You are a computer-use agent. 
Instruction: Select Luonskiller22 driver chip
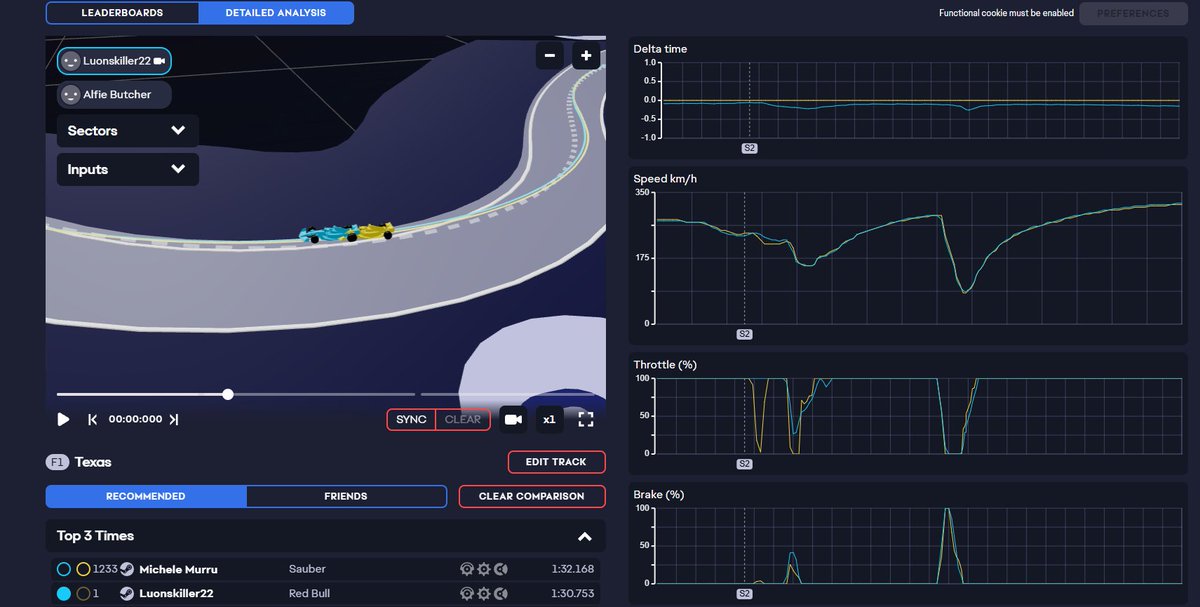point(114,61)
